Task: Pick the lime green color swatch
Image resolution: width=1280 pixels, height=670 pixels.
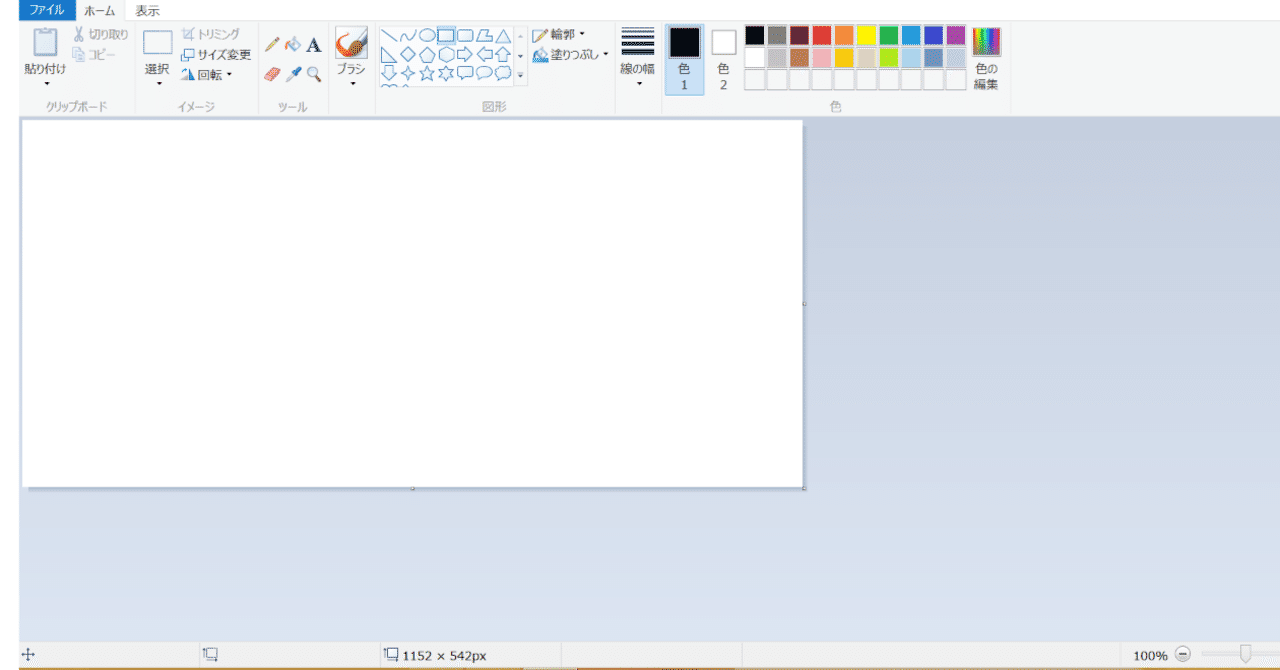Action: point(889,58)
